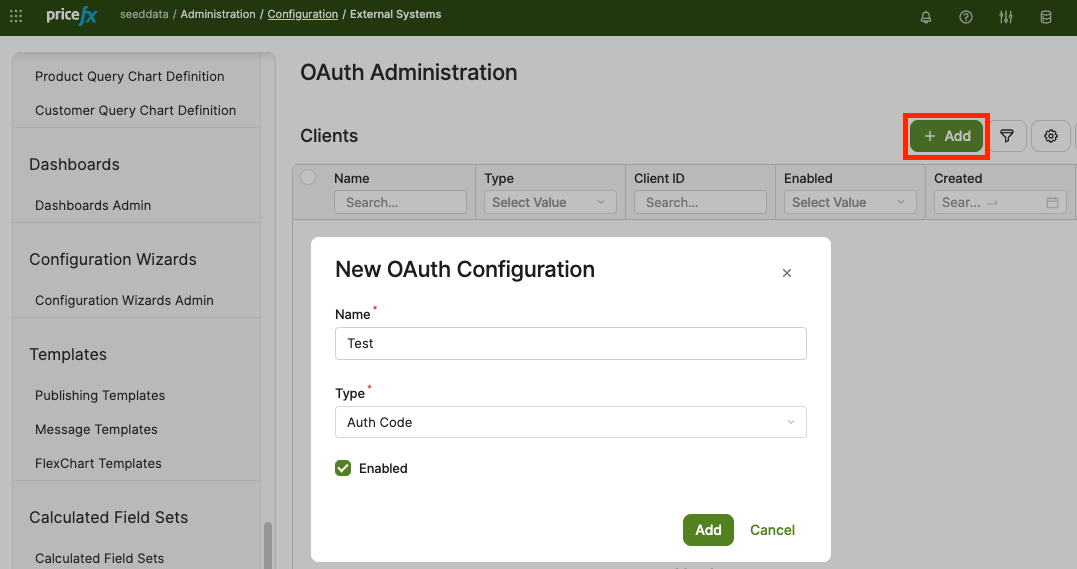Image resolution: width=1077 pixels, height=569 pixels.
Task: Click the Add button in dialog
Action: (708, 530)
